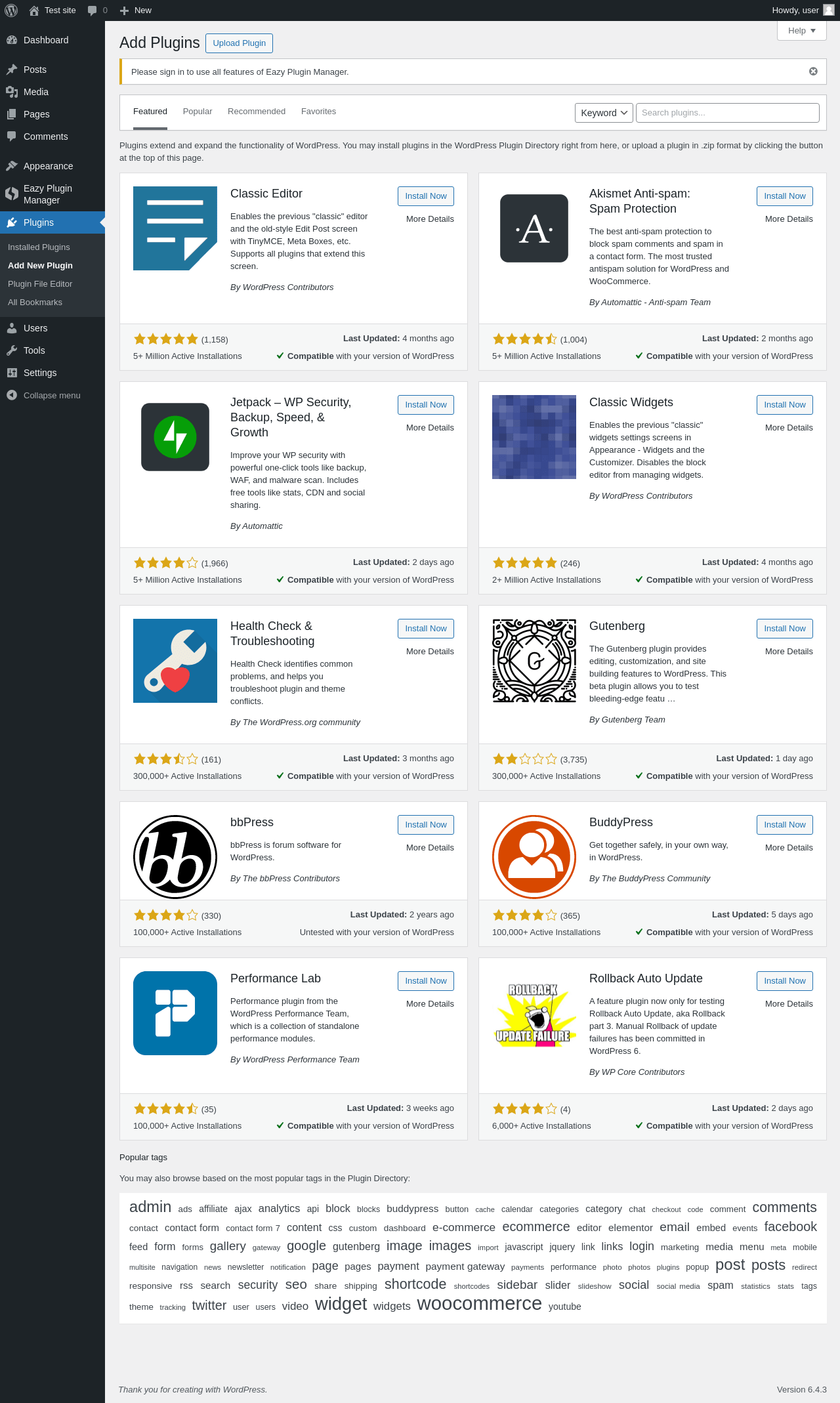840x1403 pixels.
Task: Click the Collapse menu arrow icon
Action: [12, 395]
